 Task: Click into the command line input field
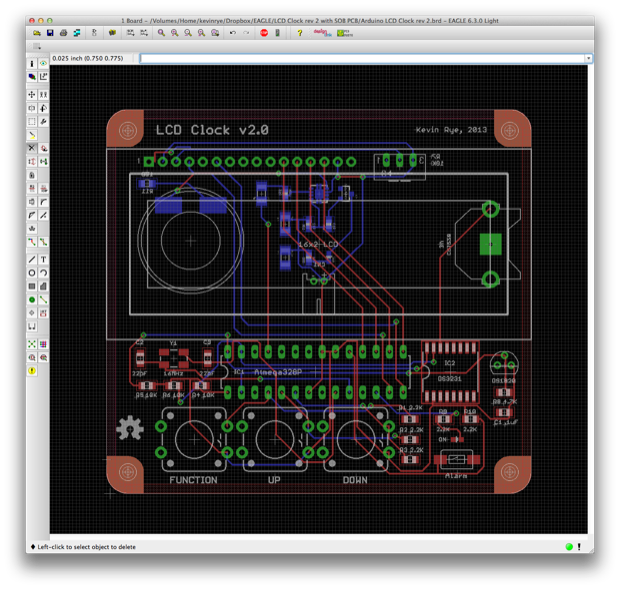[x=362, y=59]
